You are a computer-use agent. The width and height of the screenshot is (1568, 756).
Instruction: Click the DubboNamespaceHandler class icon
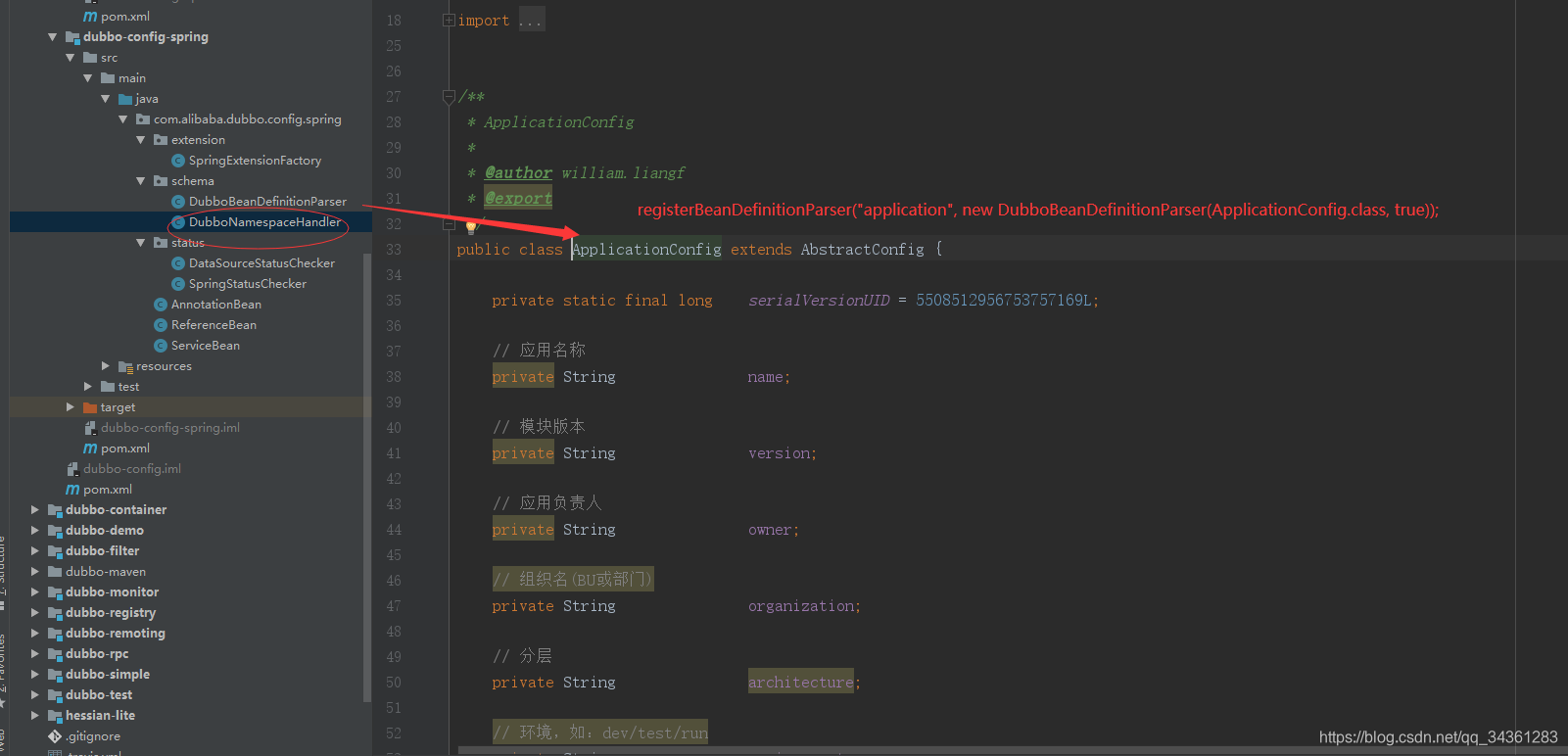[x=178, y=222]
